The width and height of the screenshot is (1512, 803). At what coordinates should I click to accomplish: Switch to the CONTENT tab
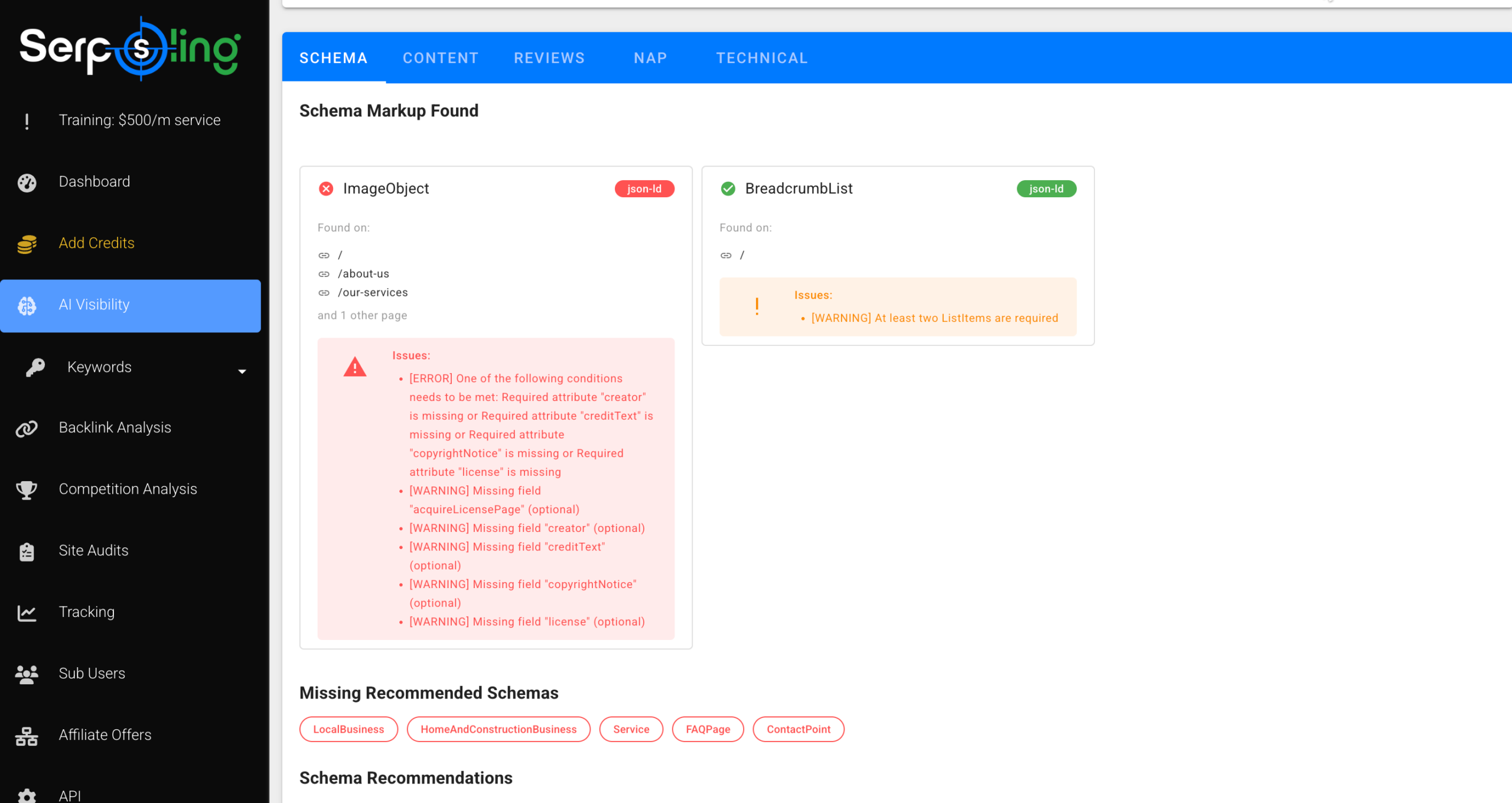[440, 58]
